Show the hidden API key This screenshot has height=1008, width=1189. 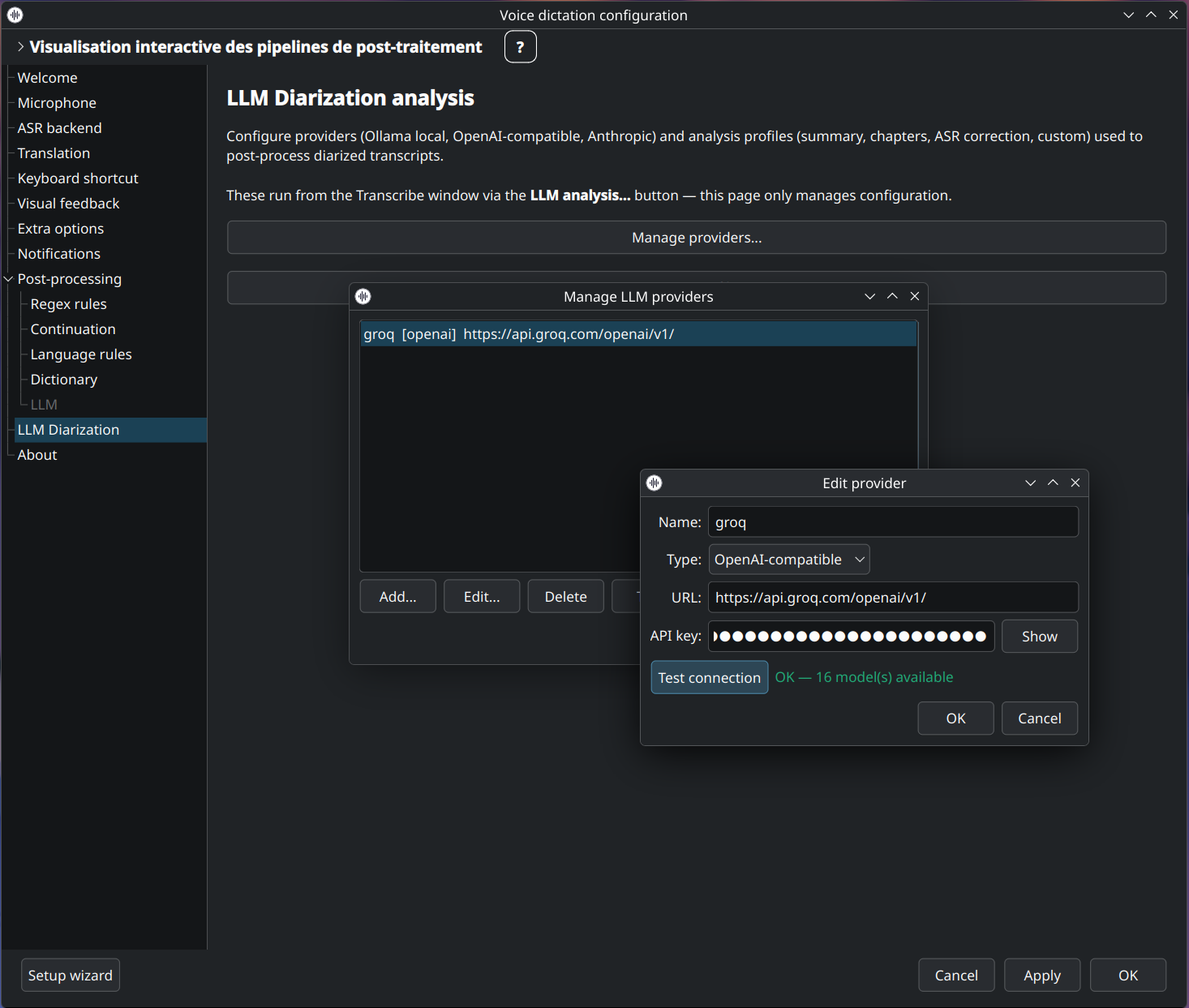click(1040, 637)
